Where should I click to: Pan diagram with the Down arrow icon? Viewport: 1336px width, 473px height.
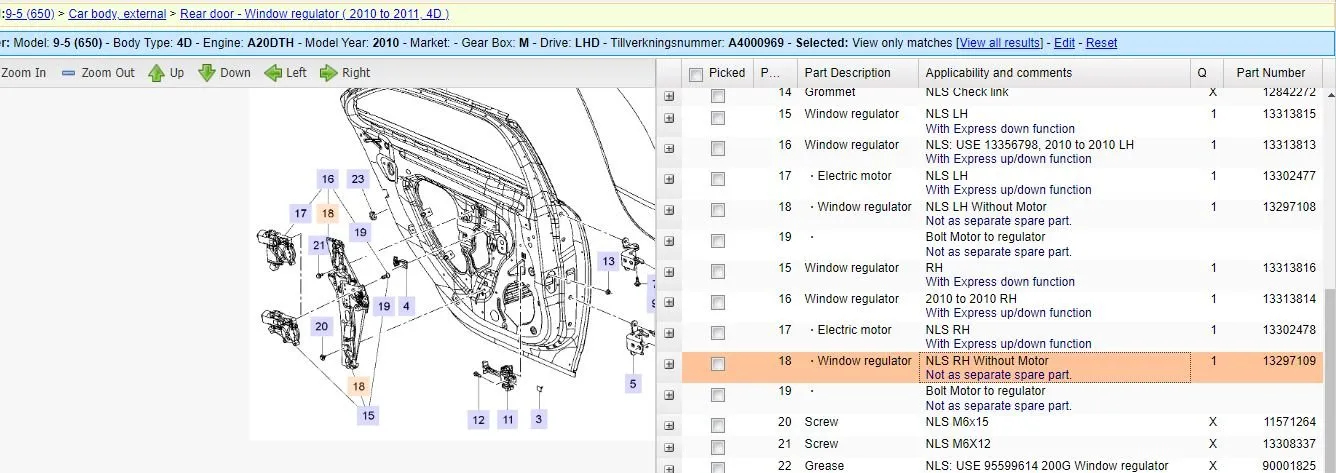[207, 73]
